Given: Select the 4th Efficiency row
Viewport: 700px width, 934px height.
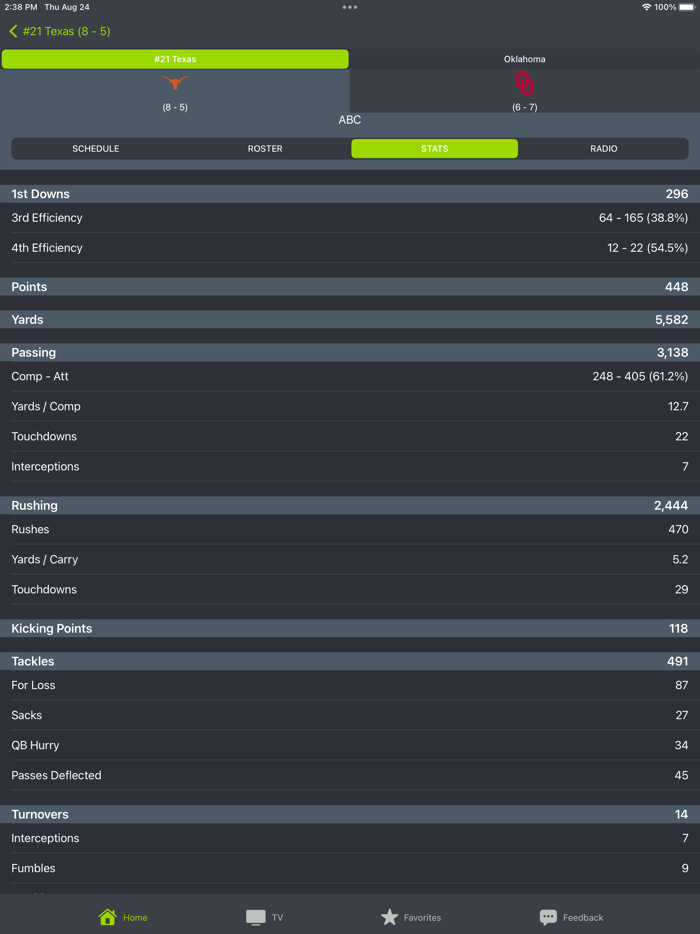Looking at the screenshot, I should (x=350, y=248).
